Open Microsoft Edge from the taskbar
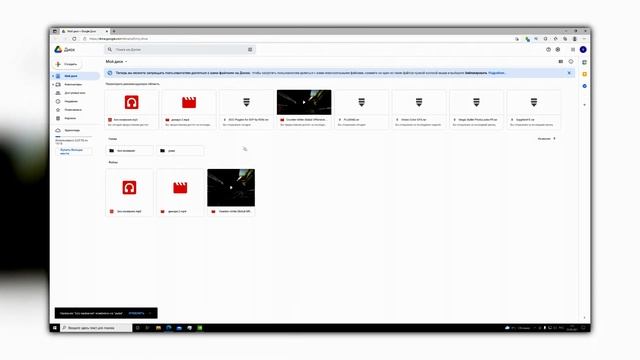640x360 pixels. click(x=169, y=328)
